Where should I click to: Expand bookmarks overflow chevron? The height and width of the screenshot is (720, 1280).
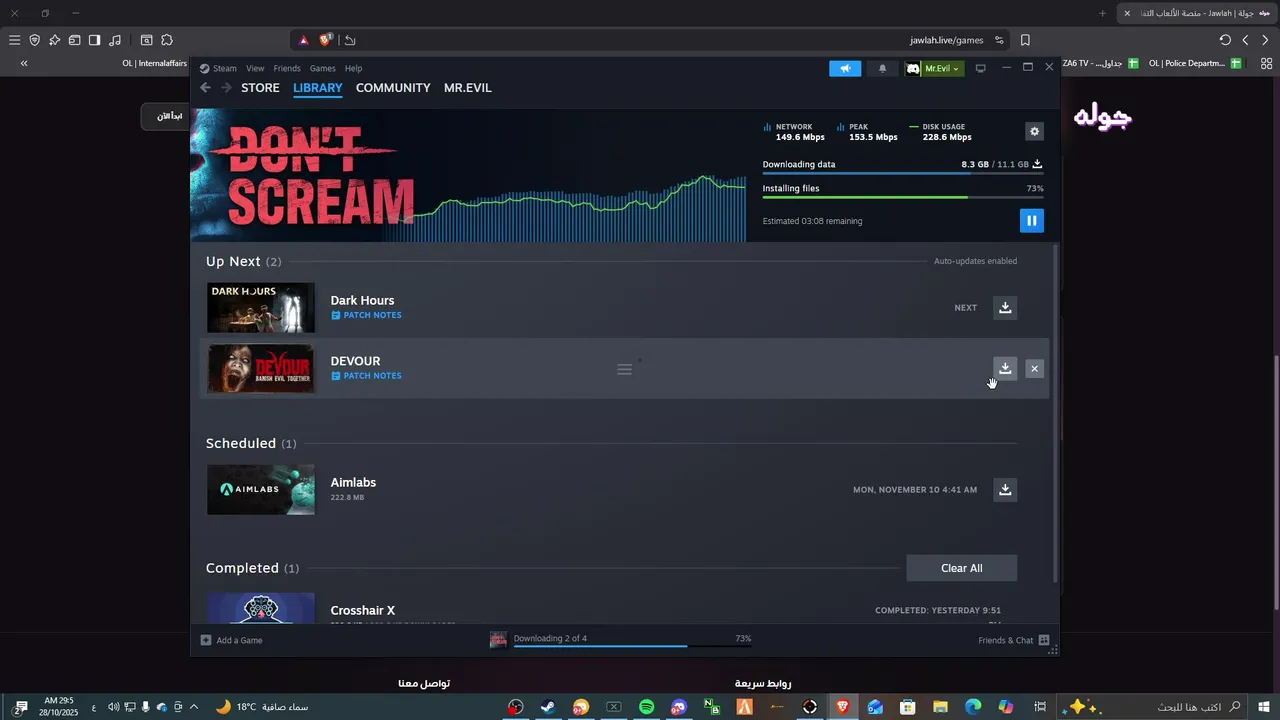(x=24, y=63)
